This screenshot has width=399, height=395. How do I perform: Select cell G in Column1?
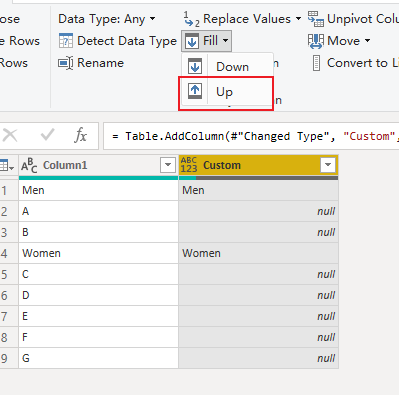click(98, 358)
